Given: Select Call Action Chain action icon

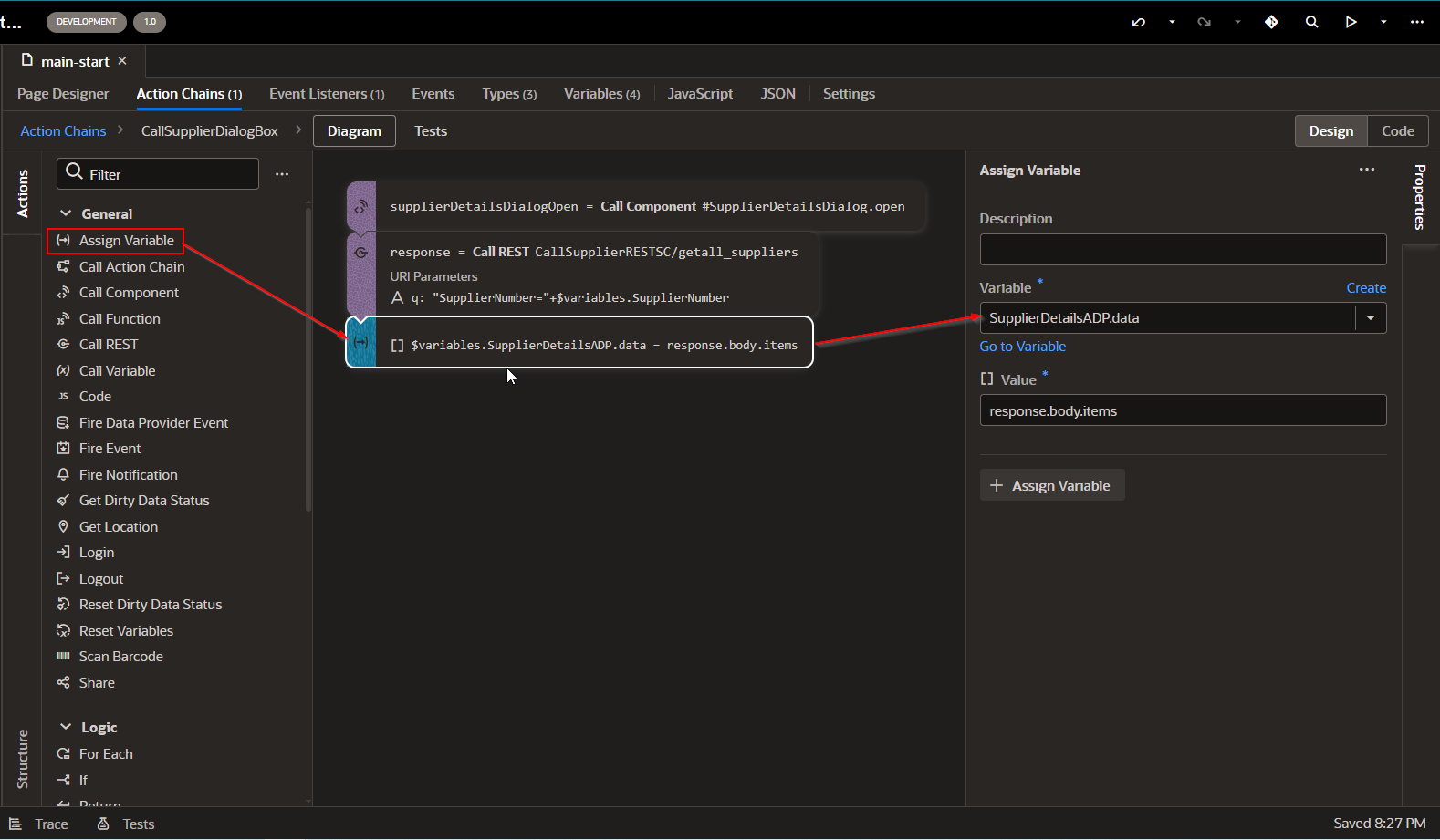Looking at the screenshot, I should 63,266.
